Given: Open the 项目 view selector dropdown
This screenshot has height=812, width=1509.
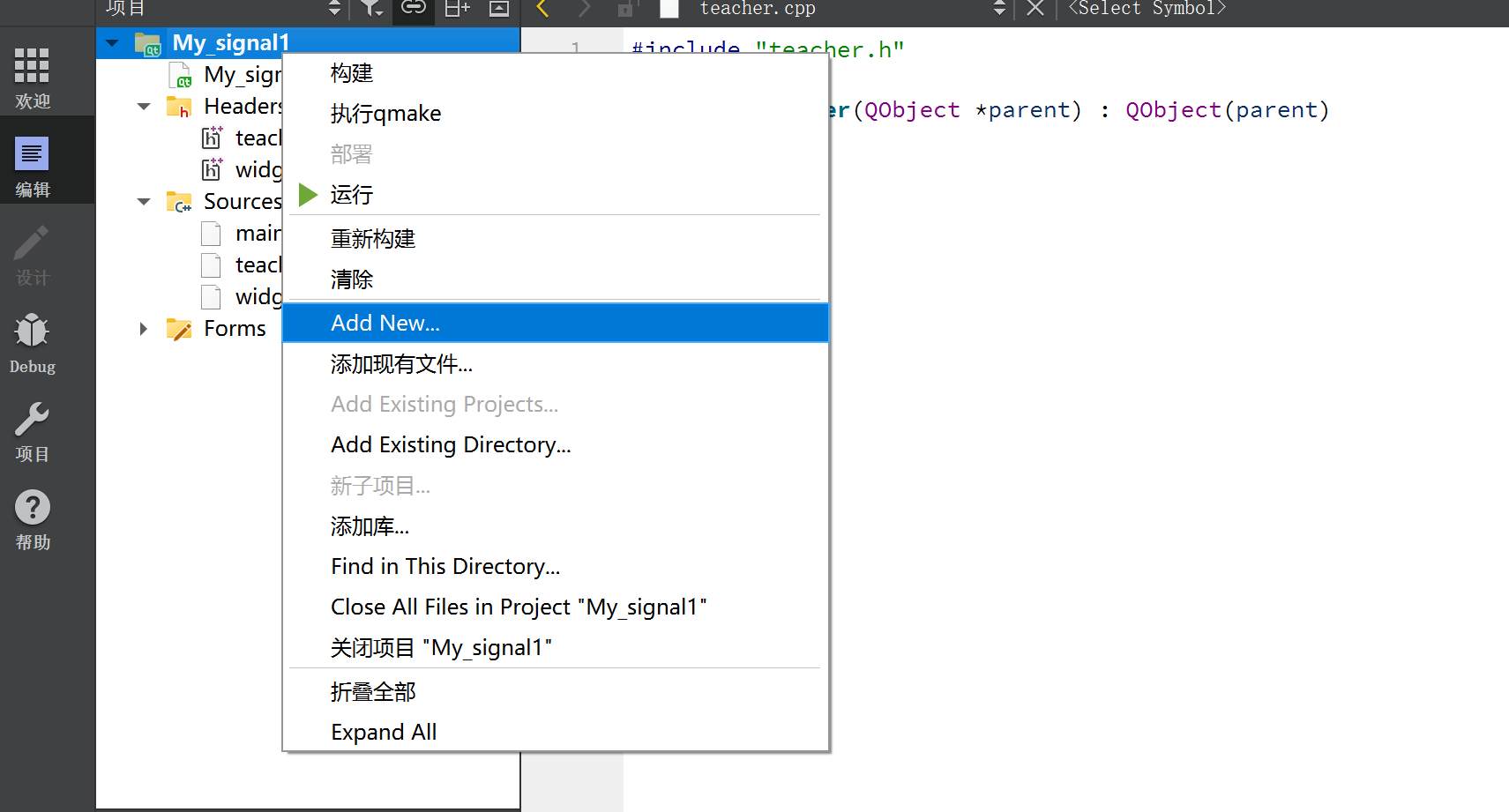Looking at the screenshot, I should coord(225,9).
